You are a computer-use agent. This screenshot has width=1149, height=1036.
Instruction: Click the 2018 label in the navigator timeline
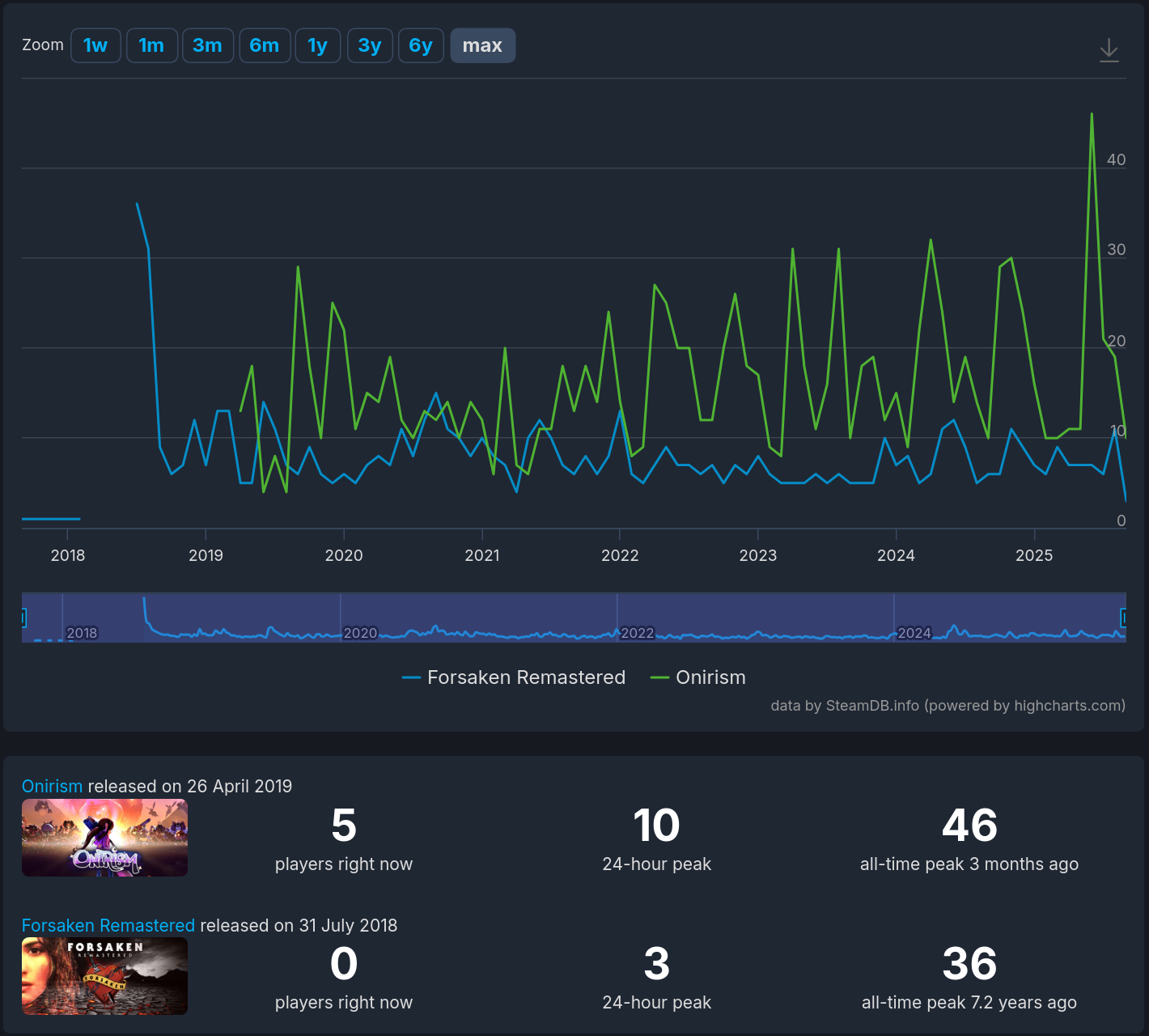coord(82,633)
